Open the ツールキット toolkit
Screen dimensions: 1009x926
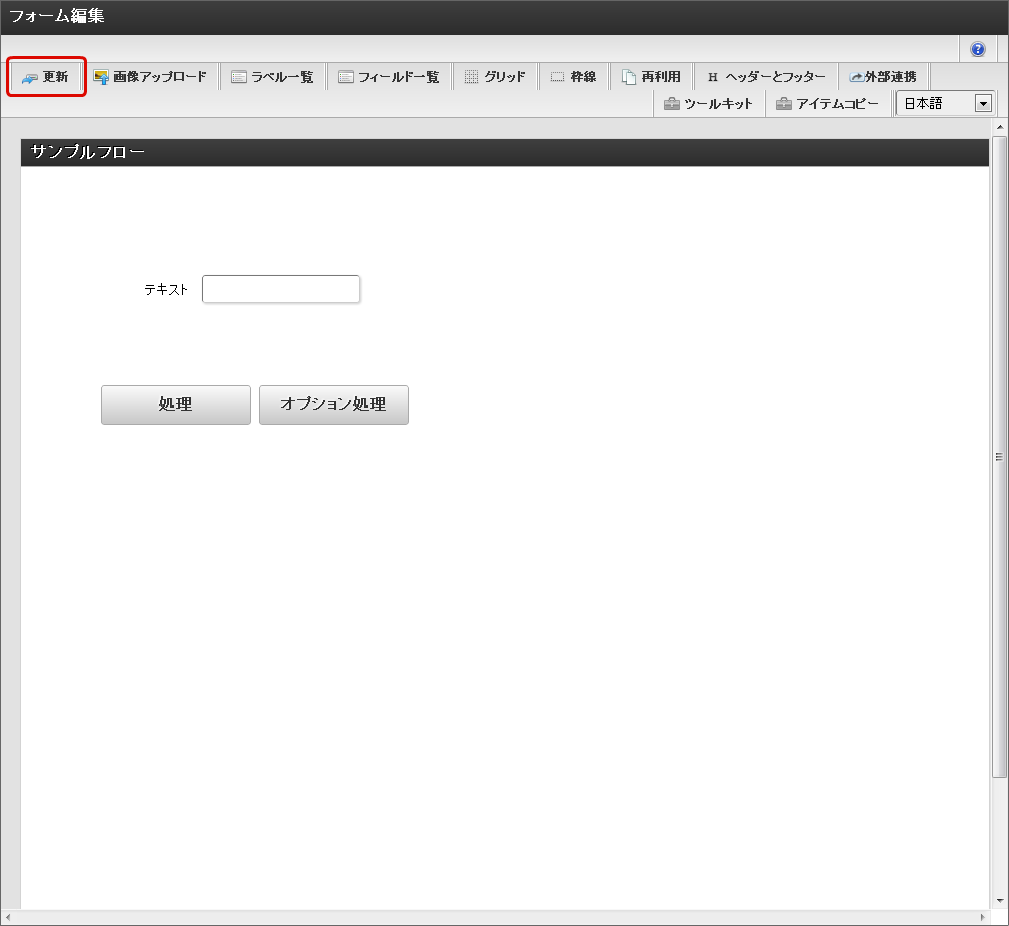pos(708,104)
